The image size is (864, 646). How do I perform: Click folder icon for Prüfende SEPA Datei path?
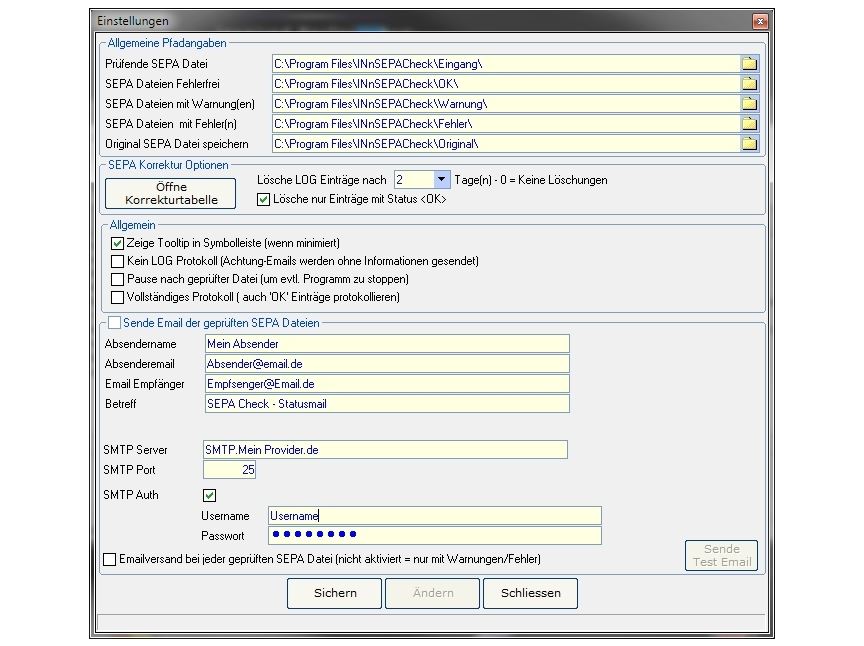click(749, 64)
